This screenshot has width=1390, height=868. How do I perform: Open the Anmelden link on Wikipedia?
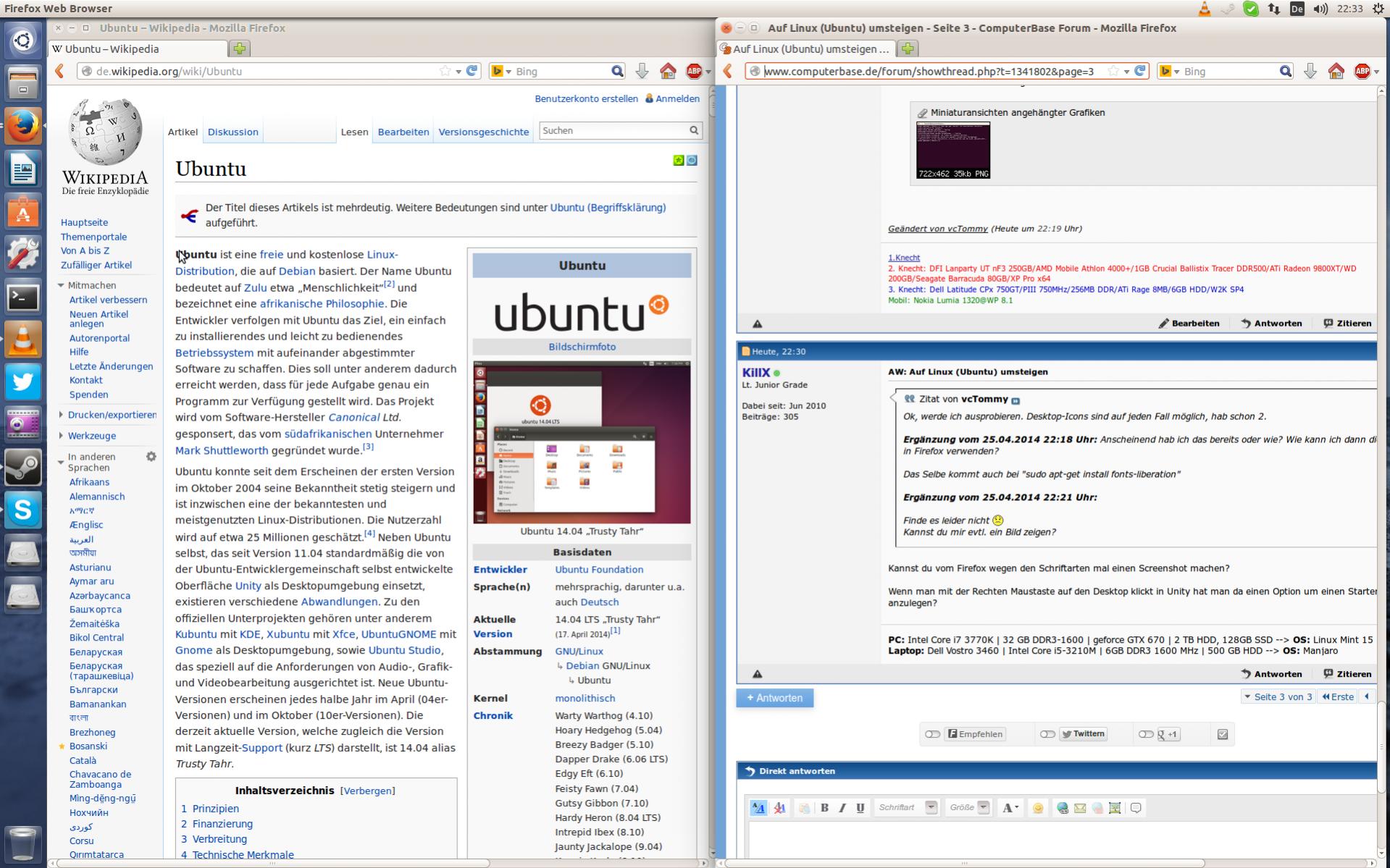(x=678, y=98)
